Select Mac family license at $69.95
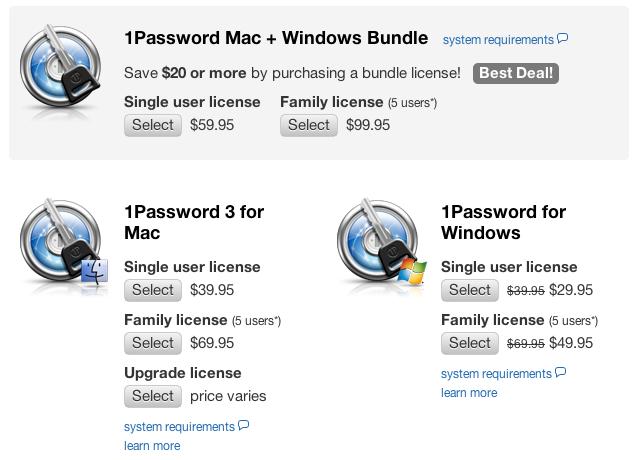Screen dimensions: 636x460 [x=153, y=343]
